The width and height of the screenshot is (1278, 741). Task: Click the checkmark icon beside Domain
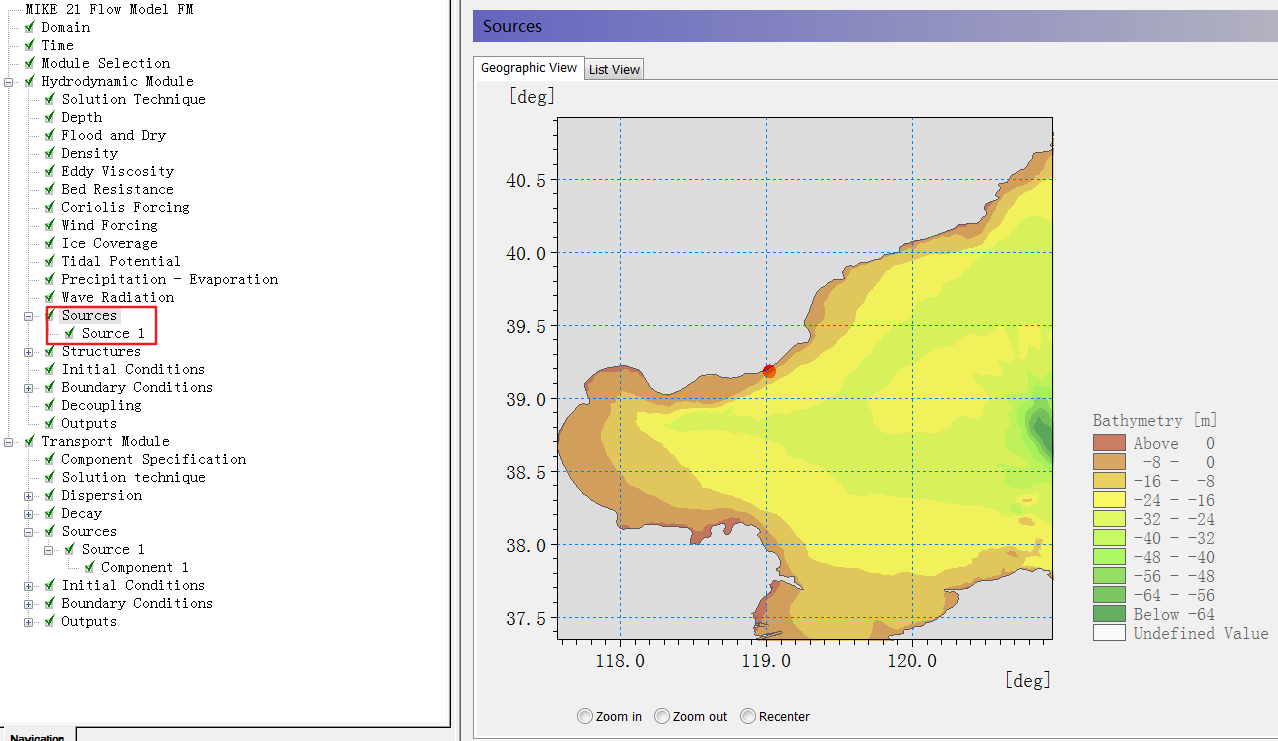tap(30, 27)
